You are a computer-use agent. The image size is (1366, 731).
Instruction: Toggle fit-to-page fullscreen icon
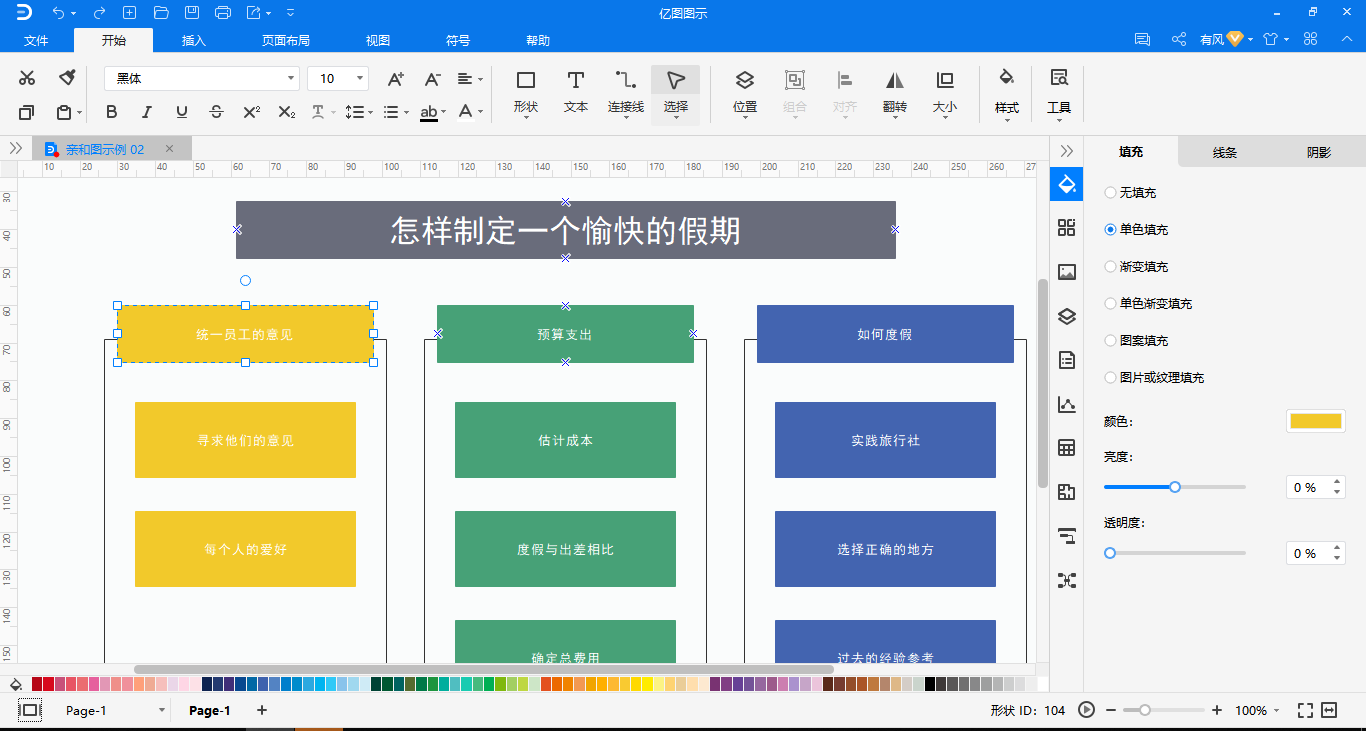(1305, 710)
